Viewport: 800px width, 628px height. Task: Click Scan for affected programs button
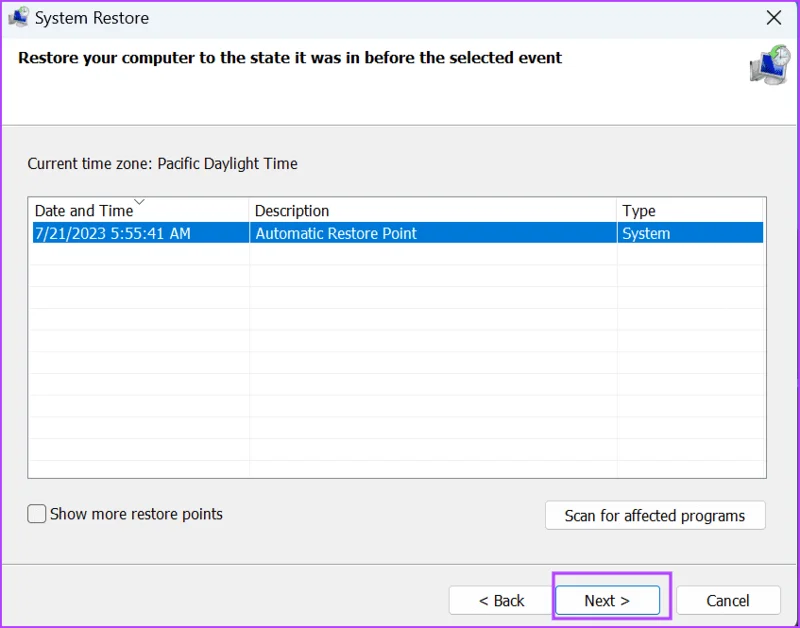[x=655, y=515]
